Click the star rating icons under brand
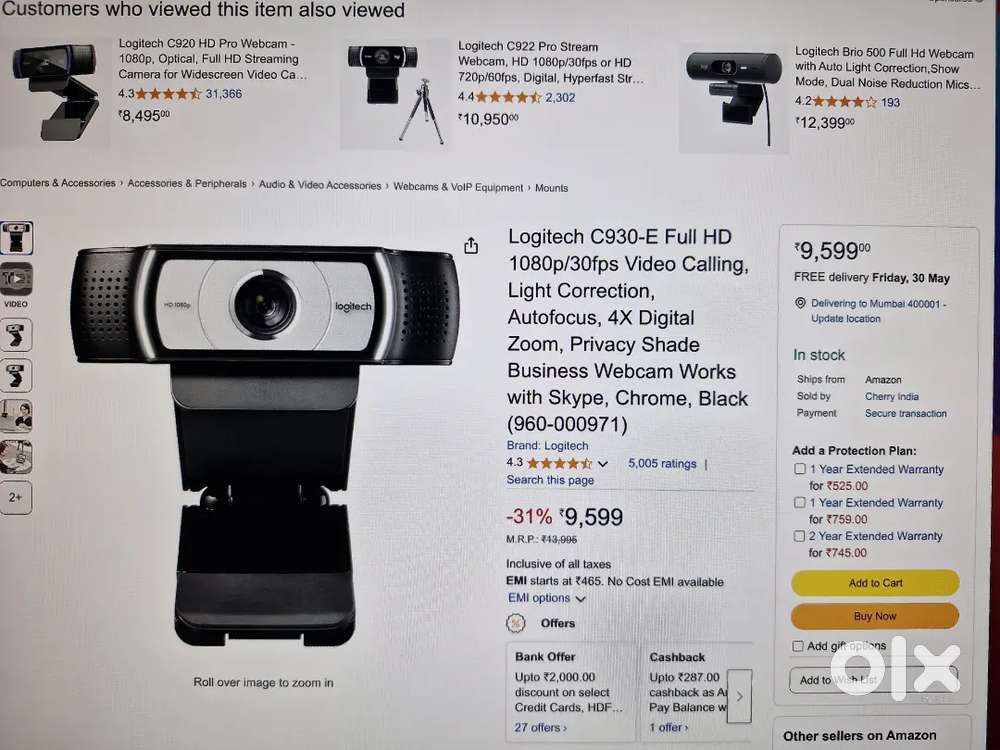The image size is (1000, 750). coord(559,464)
